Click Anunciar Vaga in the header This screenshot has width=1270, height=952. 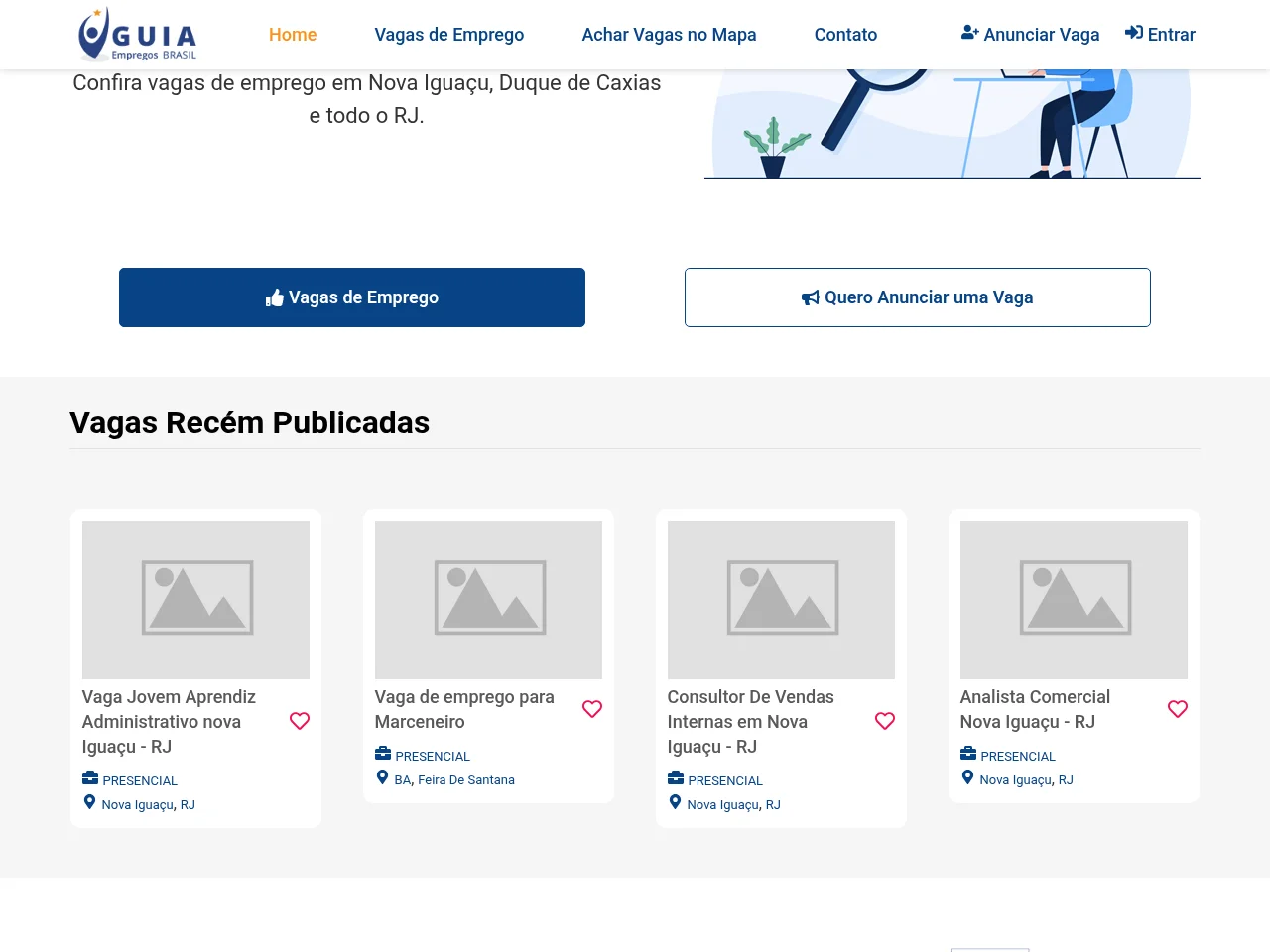pos(1030,35)
